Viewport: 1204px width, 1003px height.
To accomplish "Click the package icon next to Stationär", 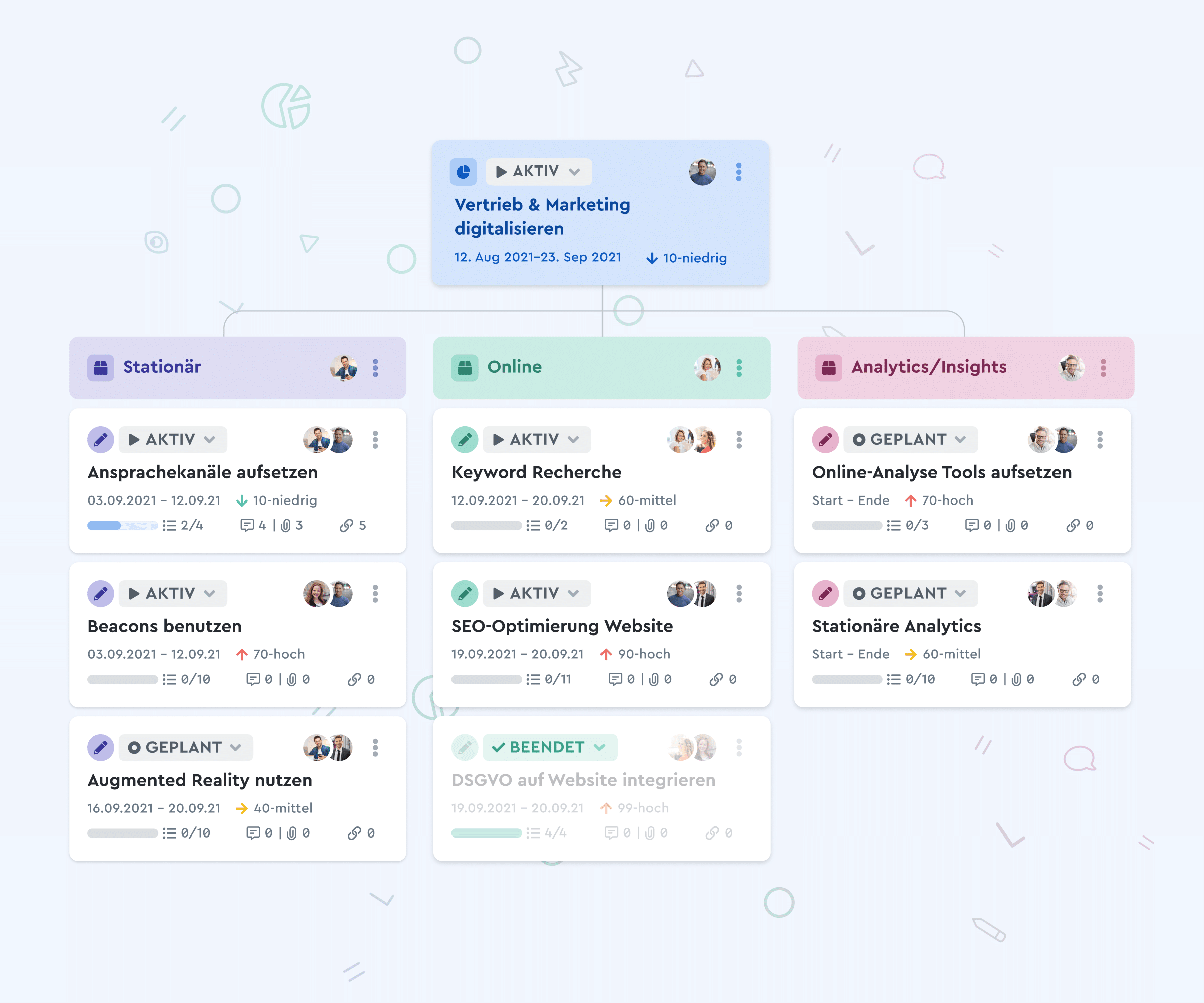I will pyautogui.click(x=100, y=368).
